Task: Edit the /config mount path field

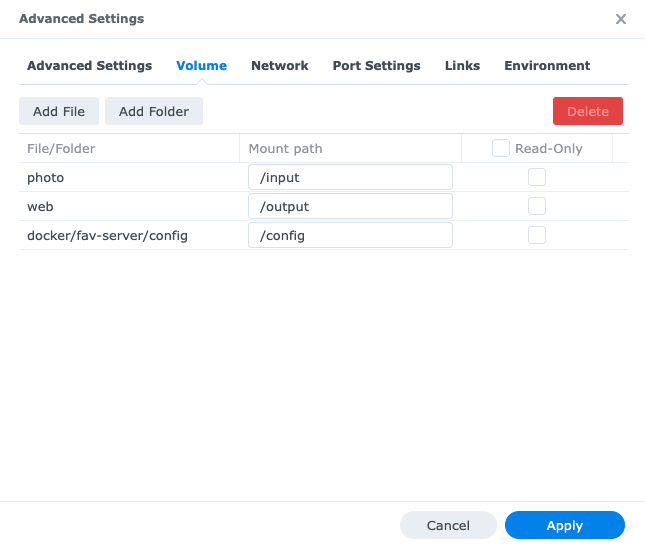Action: 350,235
